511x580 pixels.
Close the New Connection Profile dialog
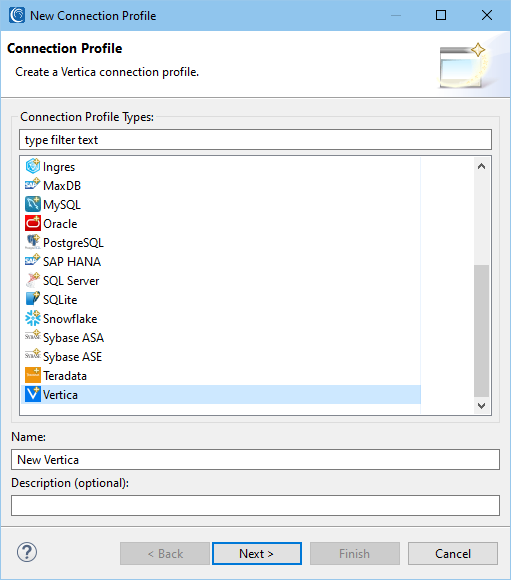tap(487, 16)
